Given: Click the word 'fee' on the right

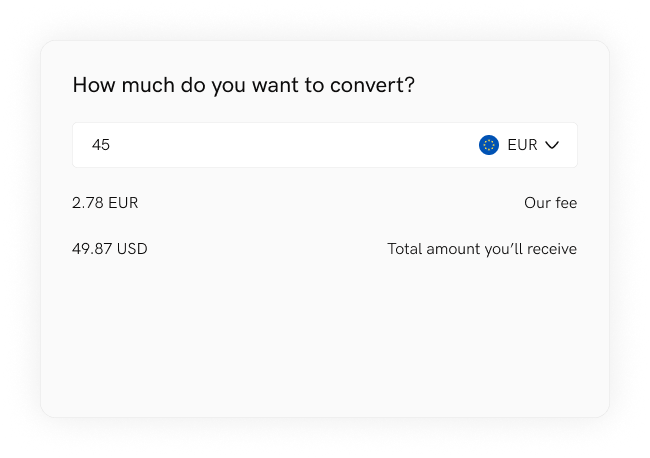Looking at the screenshot, I should pos(566,203).
